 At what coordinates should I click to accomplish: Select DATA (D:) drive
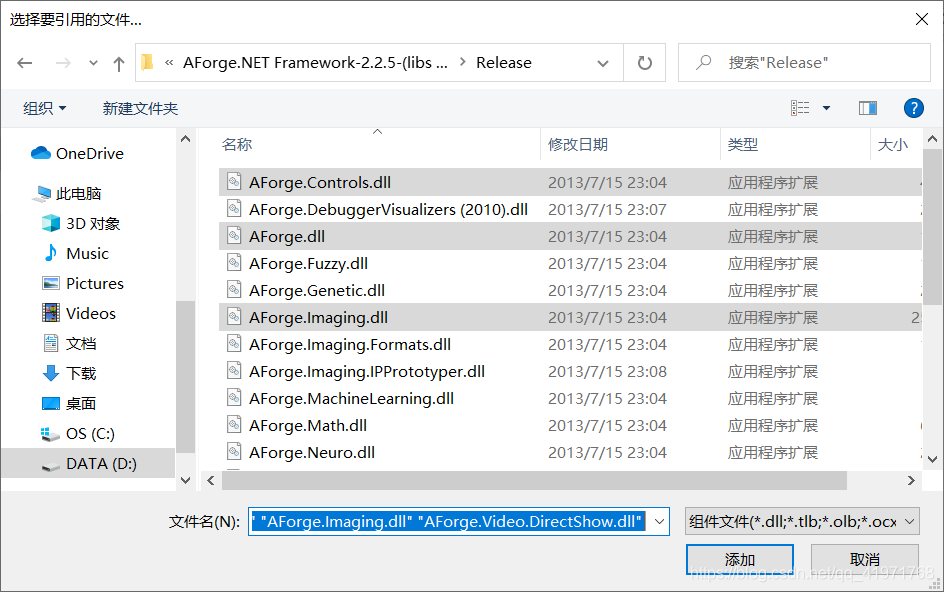[89, 464]
